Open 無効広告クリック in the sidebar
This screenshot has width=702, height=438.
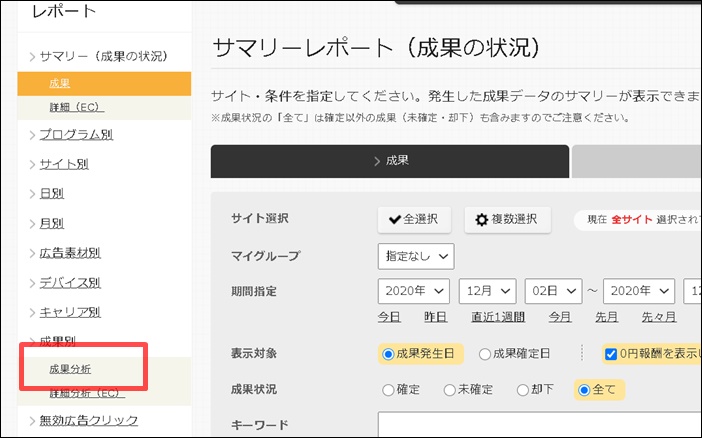point(88,420)
